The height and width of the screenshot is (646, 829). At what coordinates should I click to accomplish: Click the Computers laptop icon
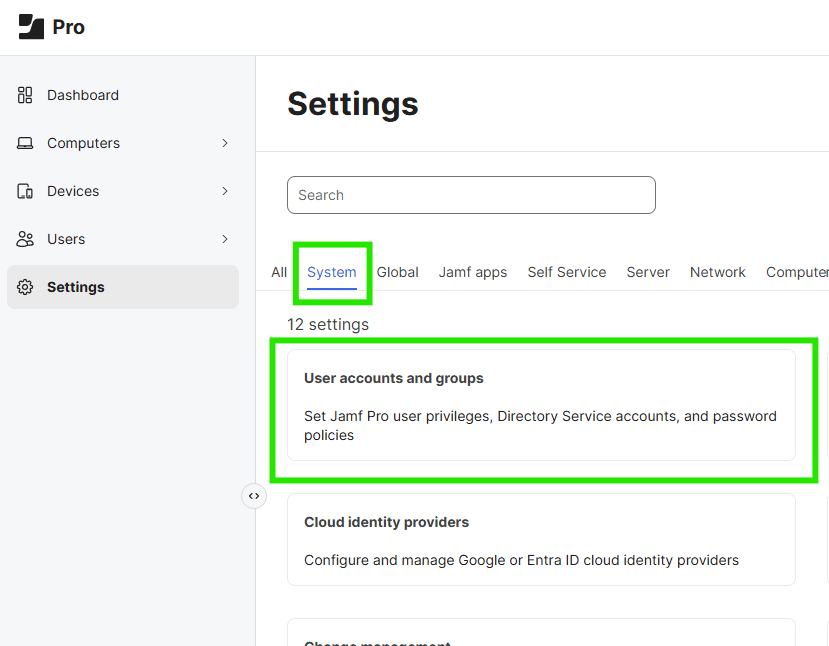point(25,143)
